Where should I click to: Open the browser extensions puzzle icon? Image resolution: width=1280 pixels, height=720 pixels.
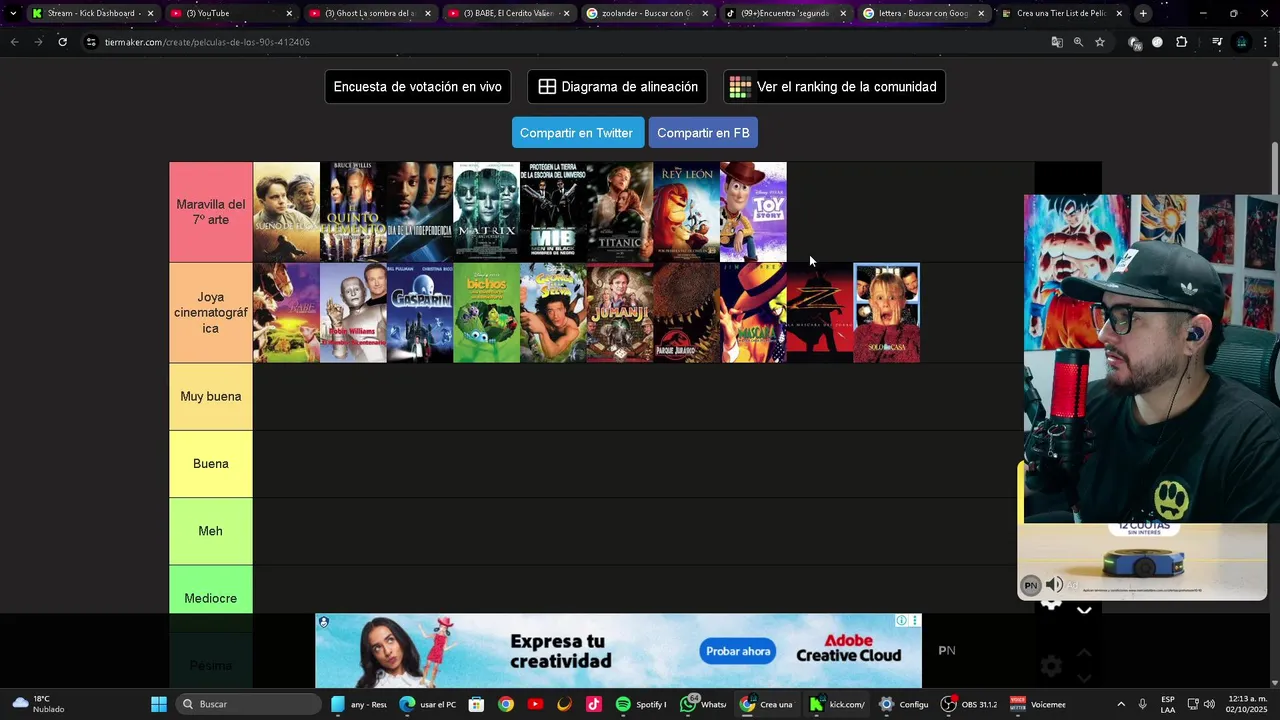pos(1182,42)
